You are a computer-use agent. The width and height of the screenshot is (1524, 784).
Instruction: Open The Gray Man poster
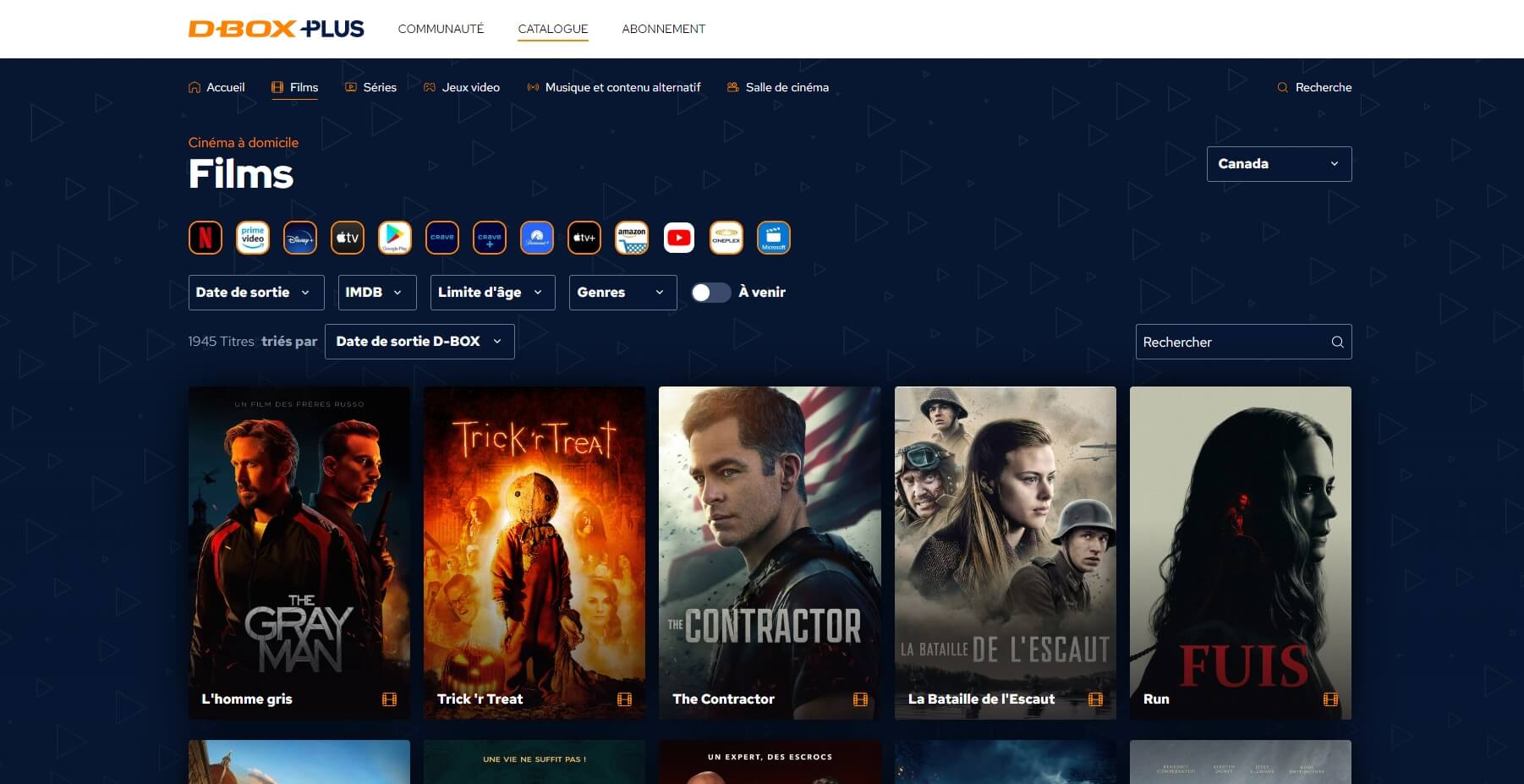(299, 553)
